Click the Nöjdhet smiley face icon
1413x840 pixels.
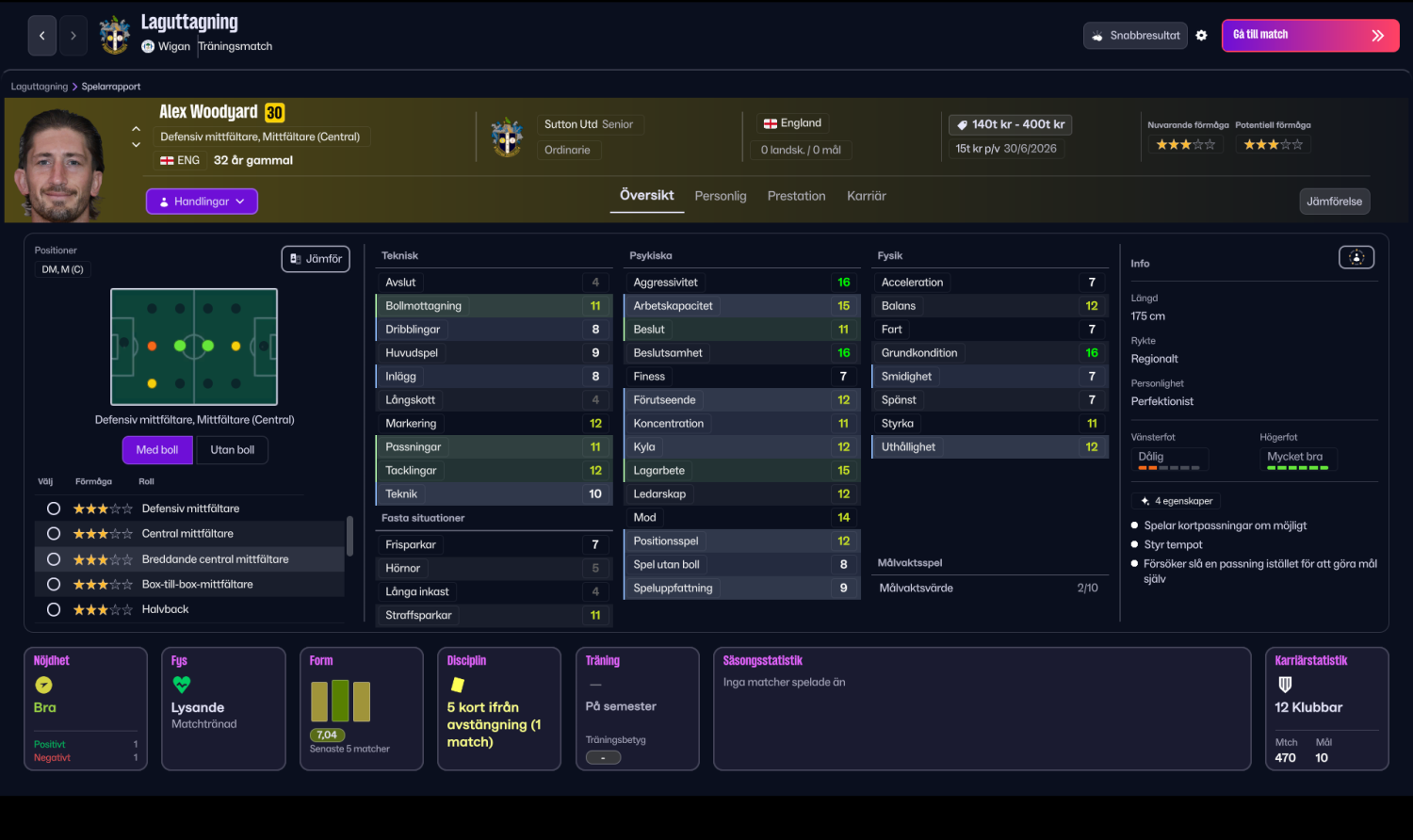(43, 686)
